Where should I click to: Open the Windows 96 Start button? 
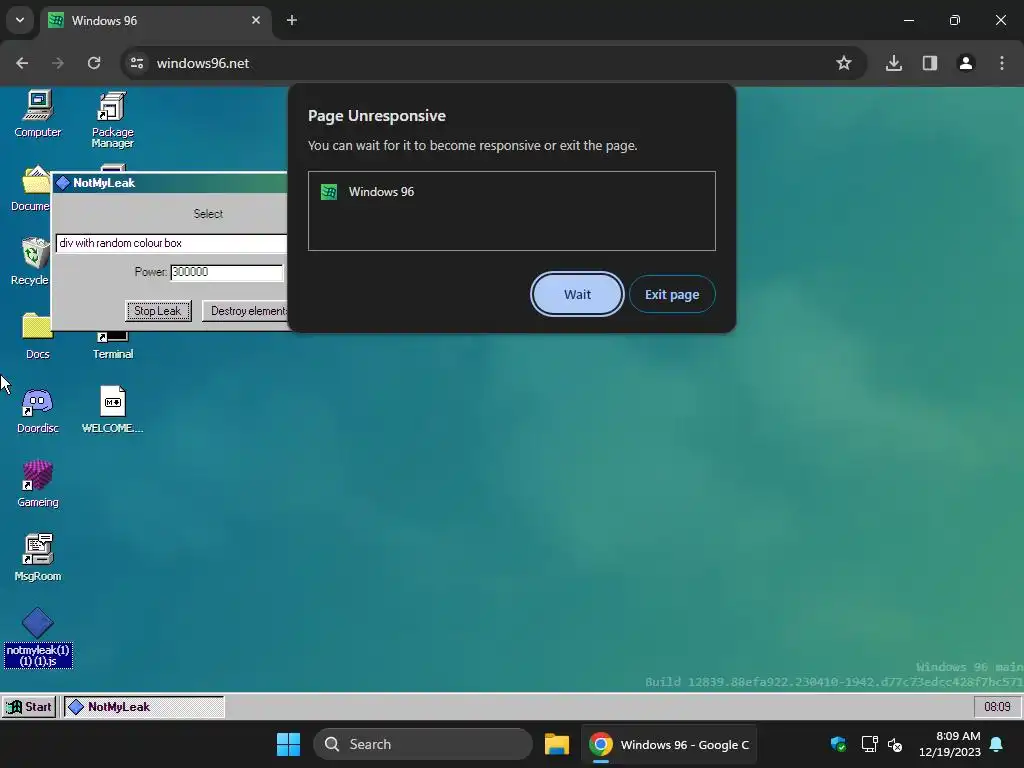click(x=28, y=707)
